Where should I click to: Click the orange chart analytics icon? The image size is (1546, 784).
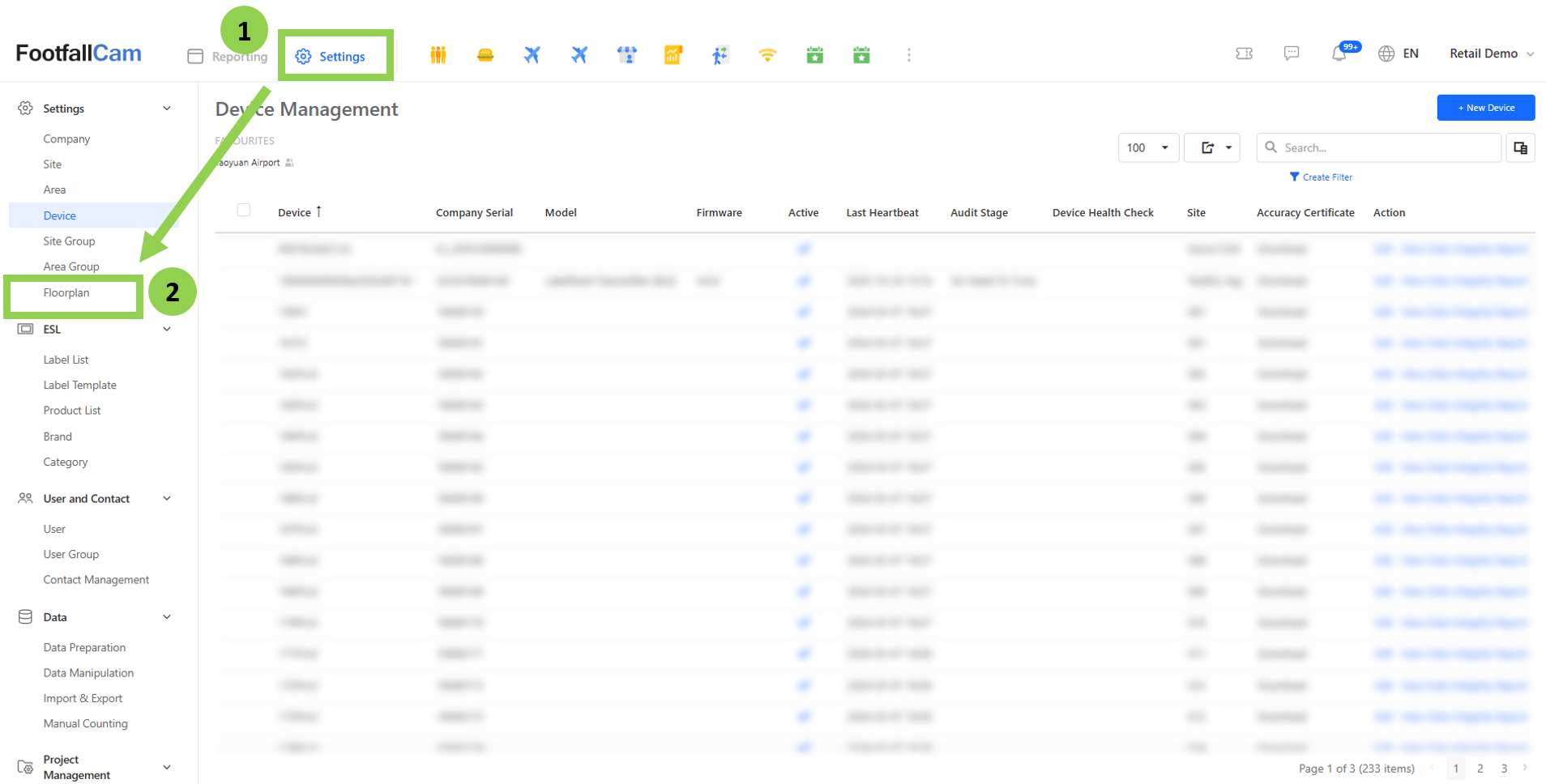tap(673, 55)
